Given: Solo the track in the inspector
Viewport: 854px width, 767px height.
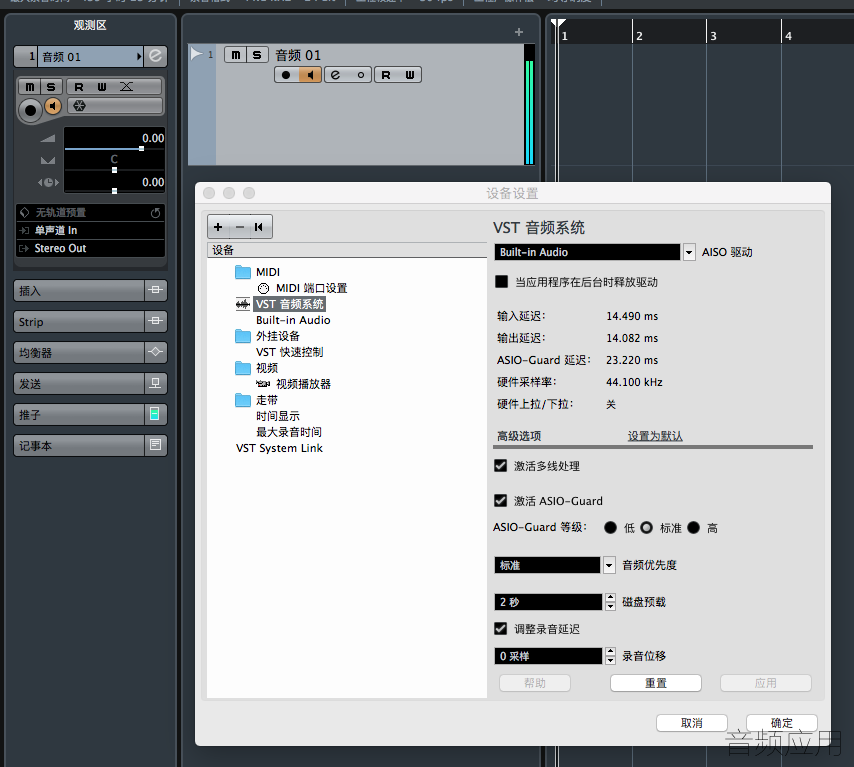Looking at the screenshot, I should click(x=51, y=87).
